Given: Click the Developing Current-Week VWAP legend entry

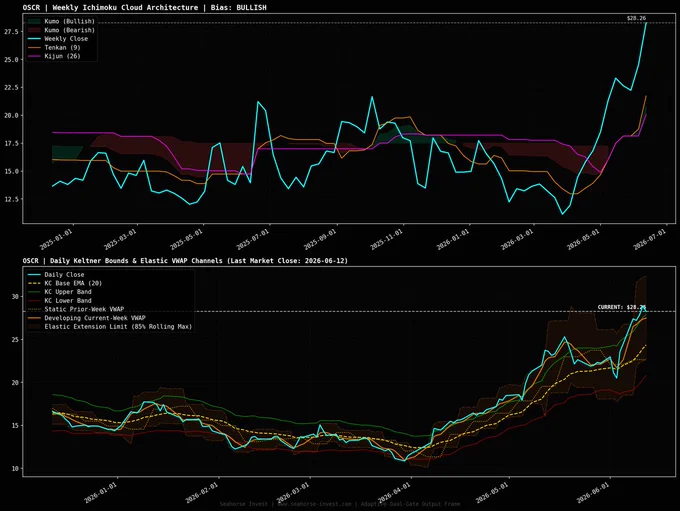Looking at the screenshot, I should coord(87,318).
